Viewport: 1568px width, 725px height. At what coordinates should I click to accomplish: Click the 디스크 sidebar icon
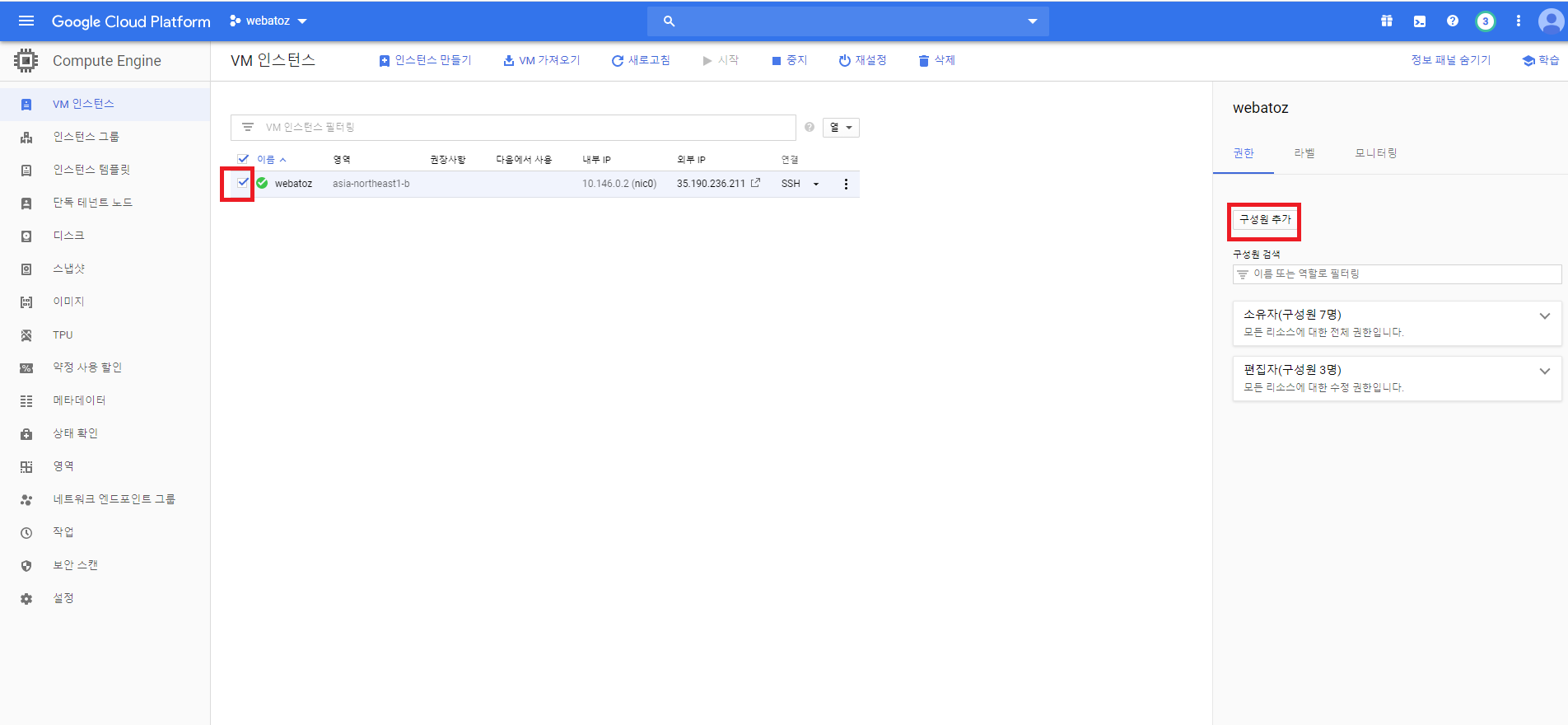pos(26,236)
